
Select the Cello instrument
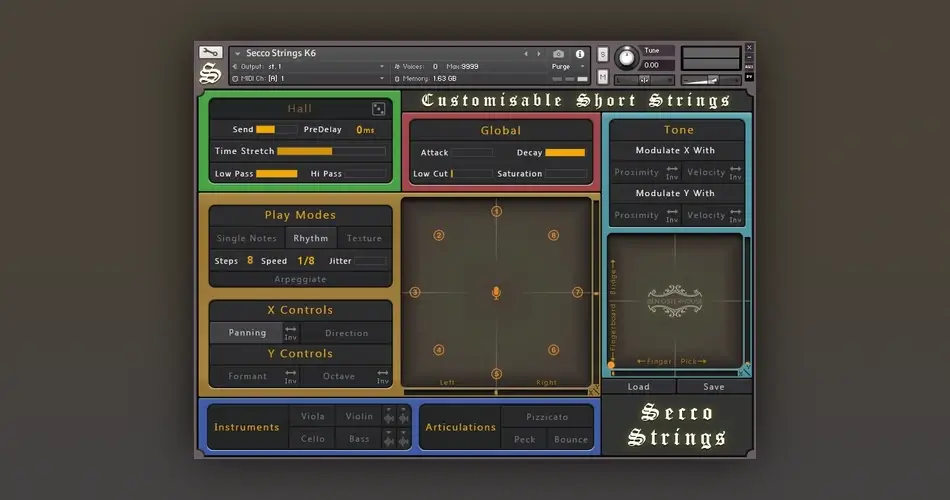point(313,439)
